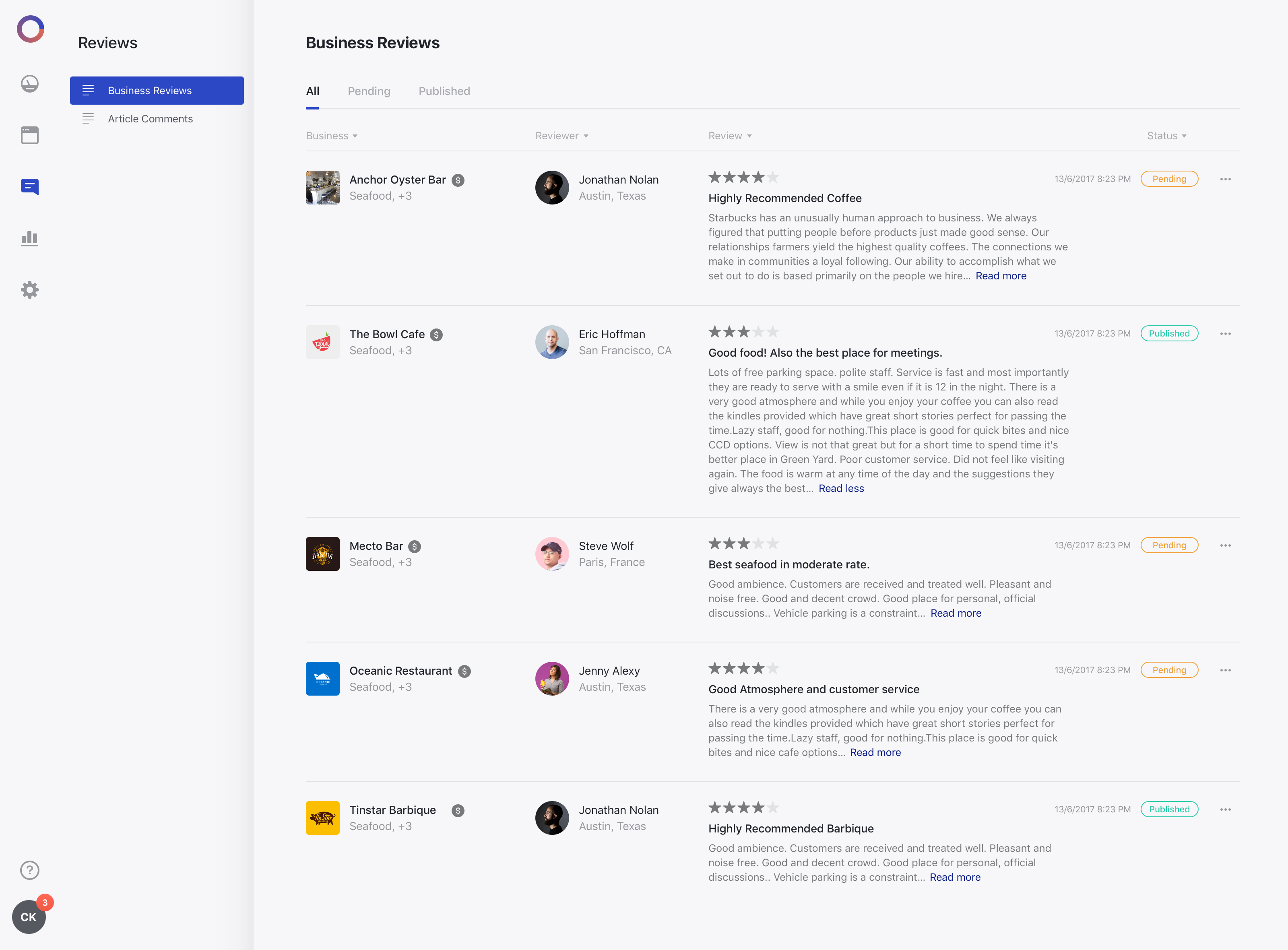Toggle Published status on Tinstar Barbique review
Image resolution: width=1288 pixels, height=950 pixels.
(x=1170, y=809)
